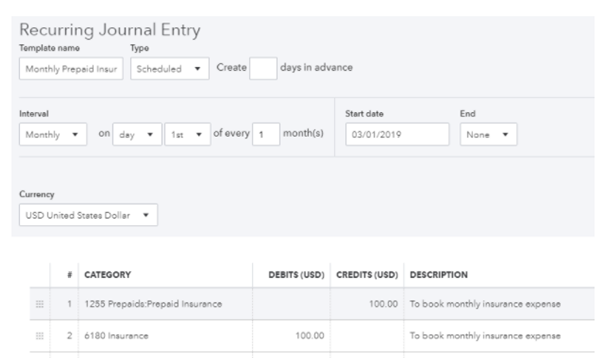
Task: Click the Template name input field
Action: 71,69
